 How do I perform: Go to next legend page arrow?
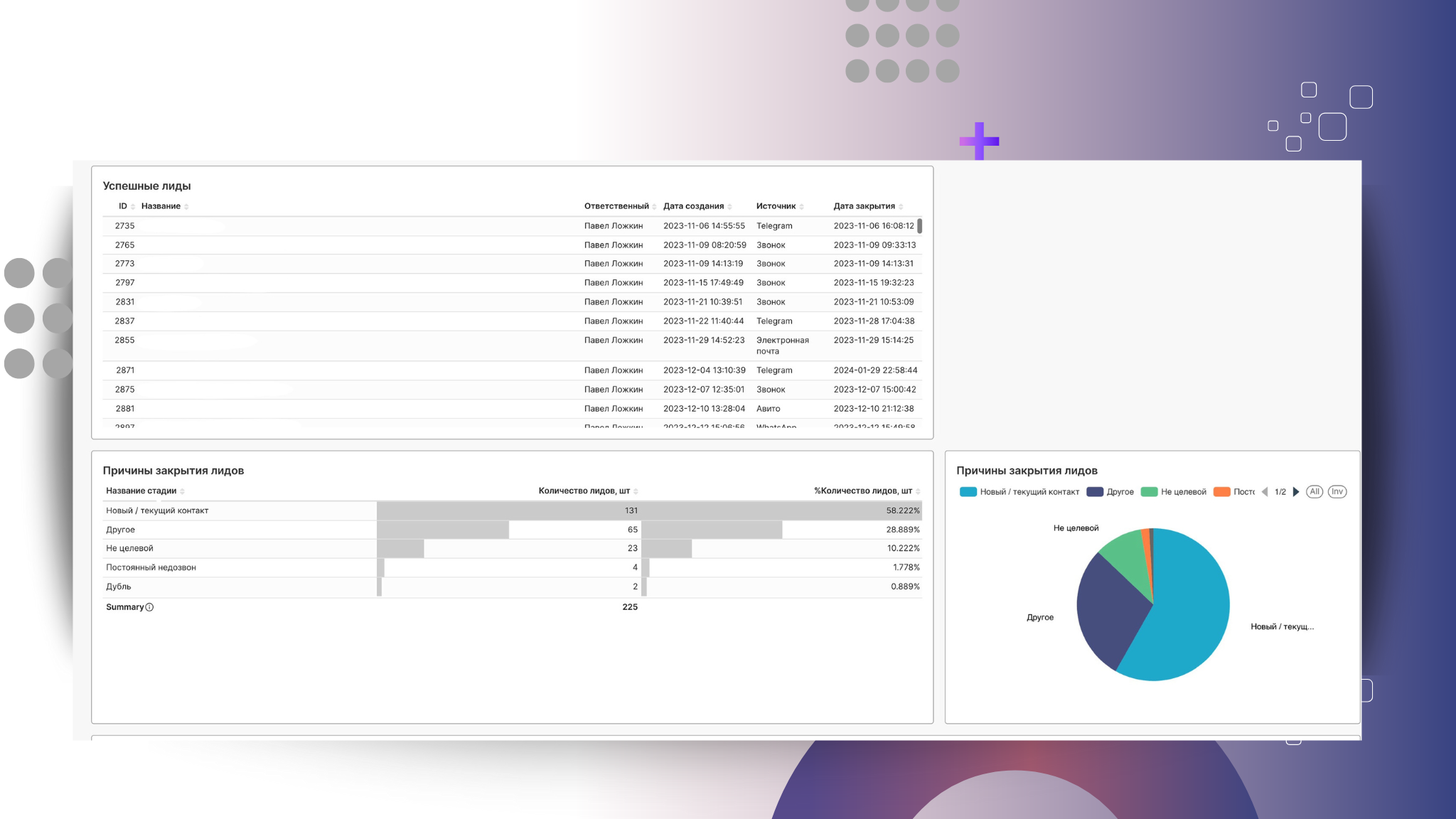point(1296,492)
